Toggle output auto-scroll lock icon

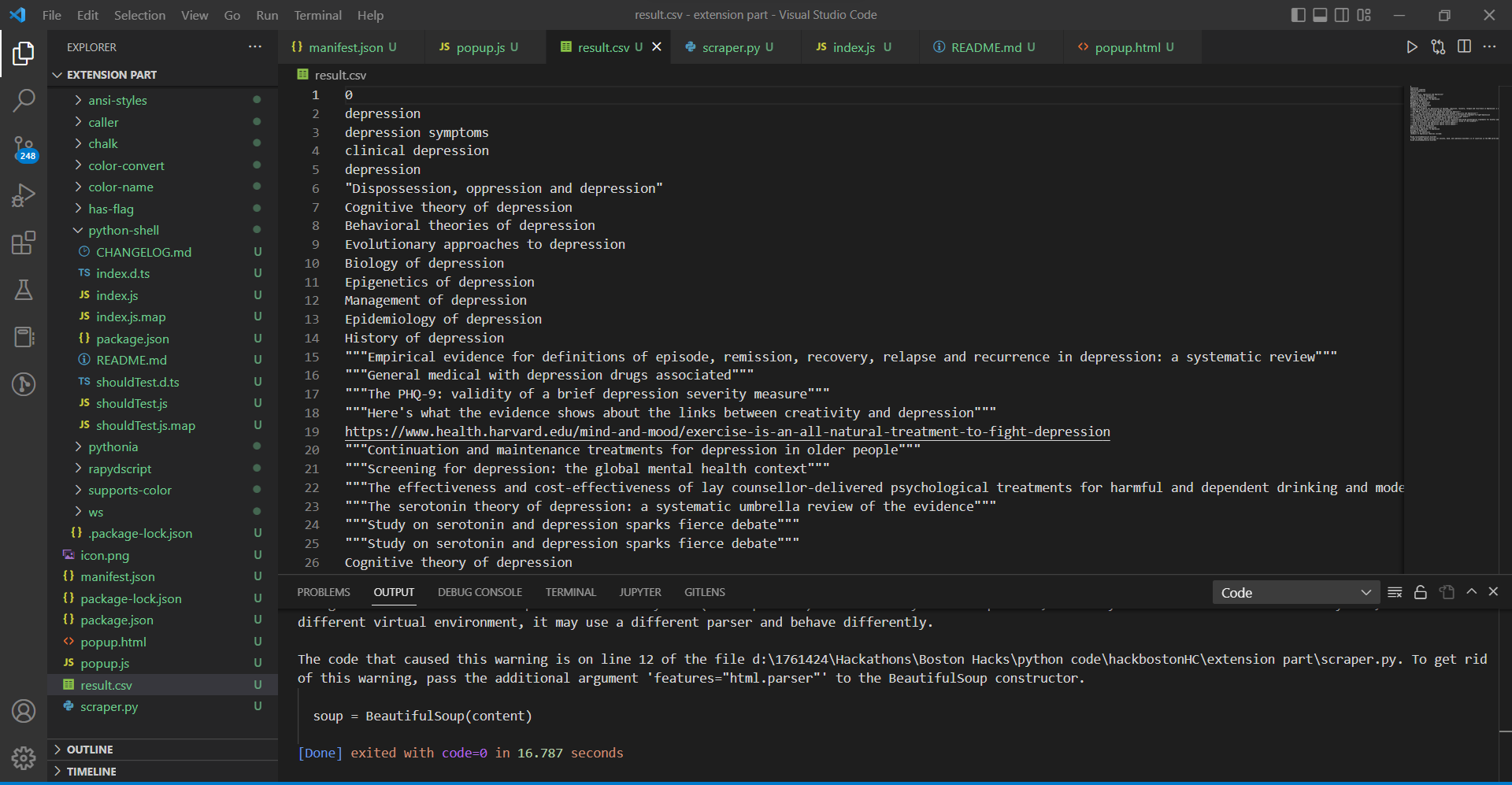pos(1421,592)
